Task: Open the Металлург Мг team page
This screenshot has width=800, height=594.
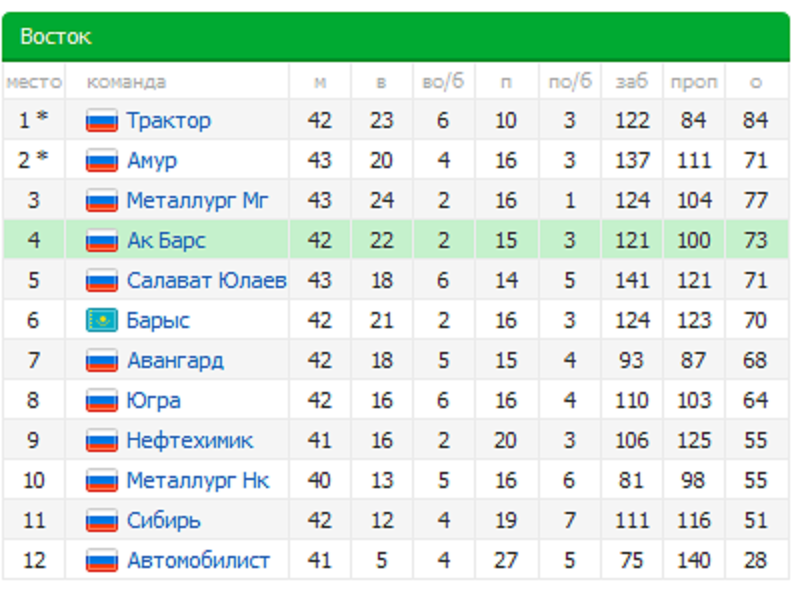Action: click(197, 201)
